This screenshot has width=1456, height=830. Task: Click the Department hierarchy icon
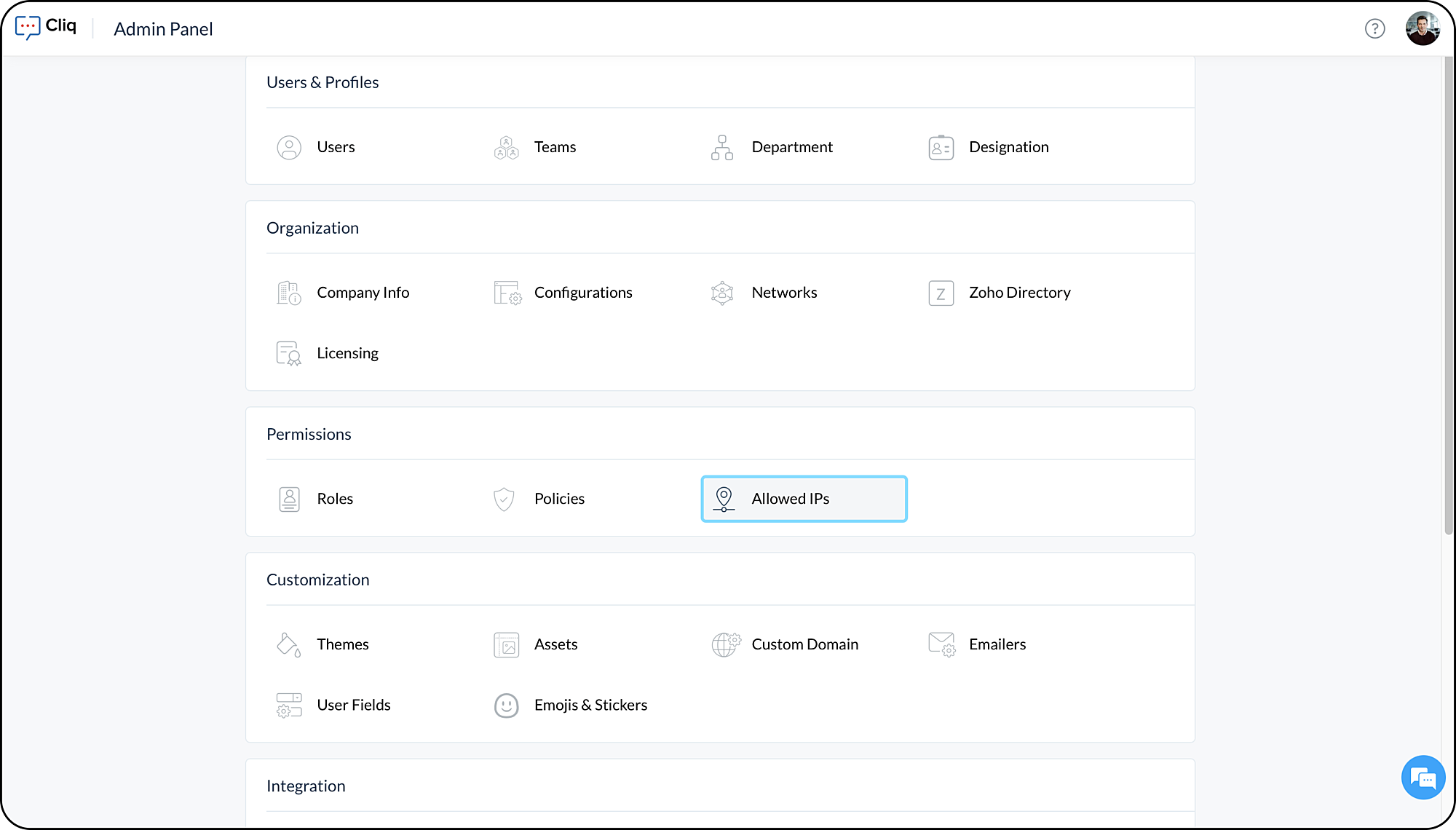click(x=722, y=148)
